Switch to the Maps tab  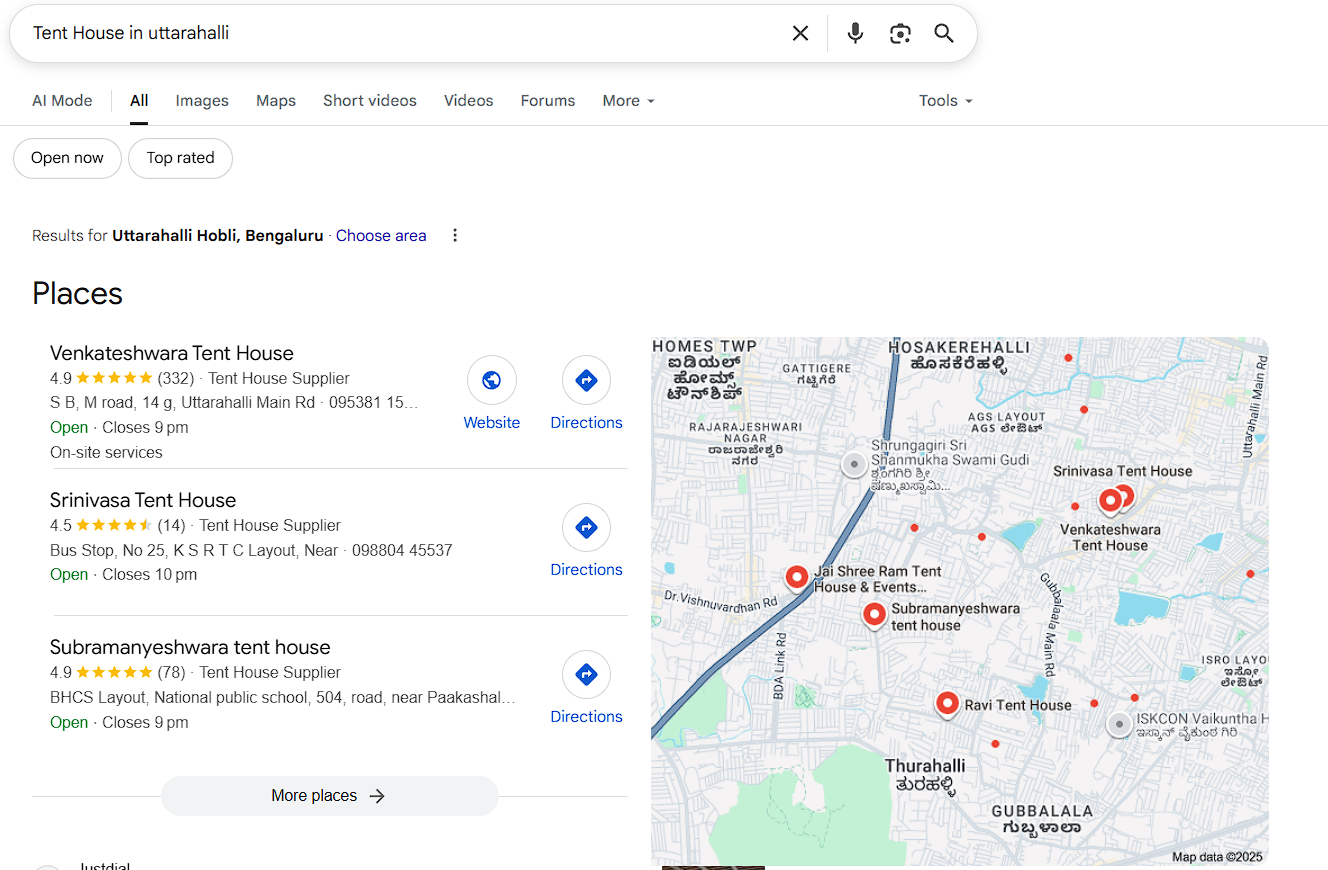276,101
